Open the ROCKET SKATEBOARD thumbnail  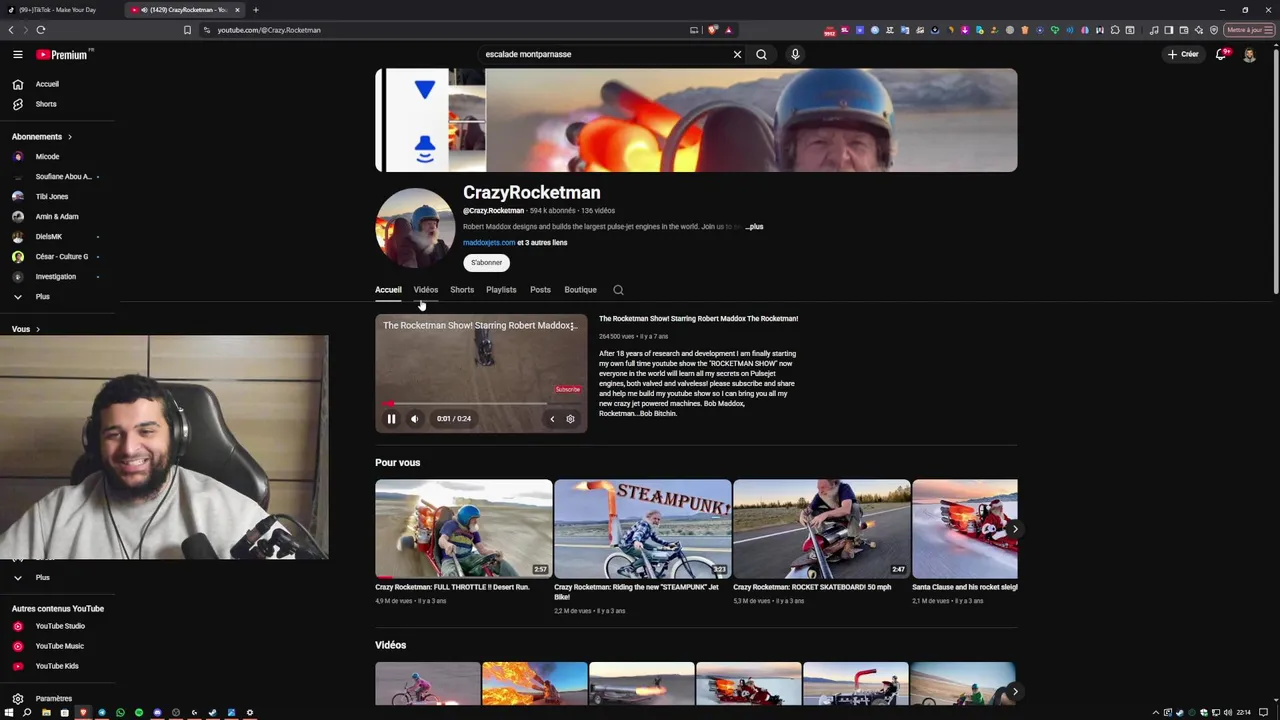coord(821,529)
